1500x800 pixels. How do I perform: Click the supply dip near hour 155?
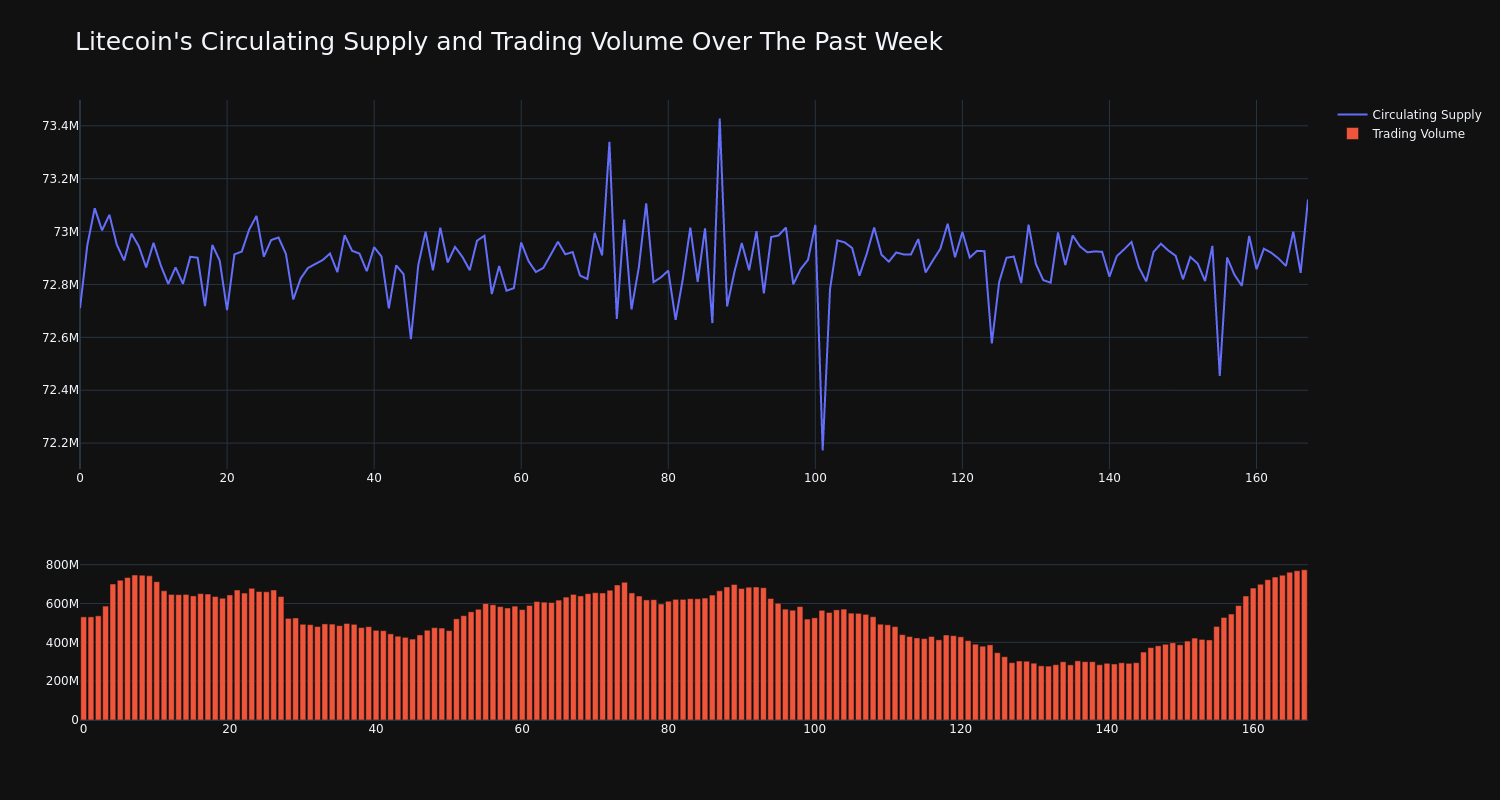coord(1219,375)
